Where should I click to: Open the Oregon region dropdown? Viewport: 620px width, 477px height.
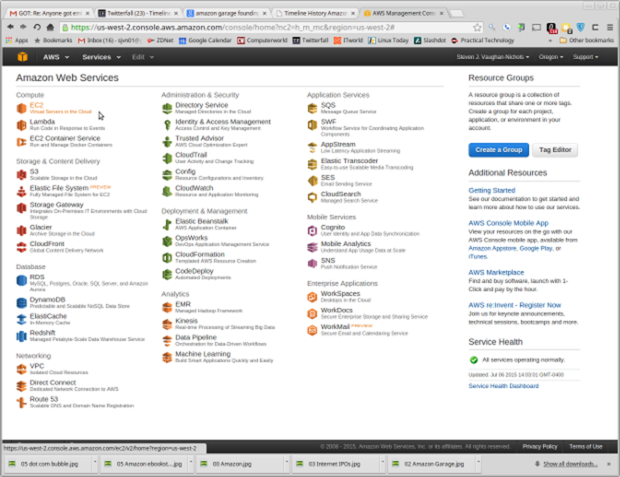tap(551, 57)
